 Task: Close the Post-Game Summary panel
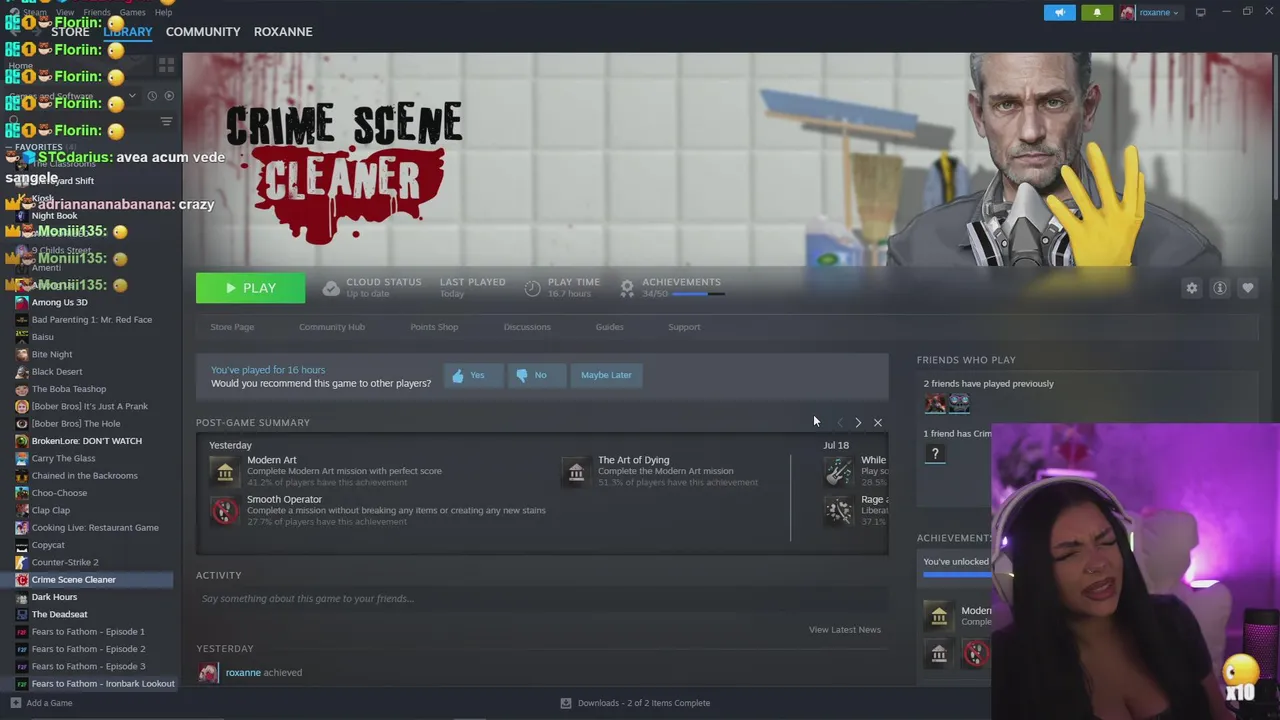[x=878, y=423]
